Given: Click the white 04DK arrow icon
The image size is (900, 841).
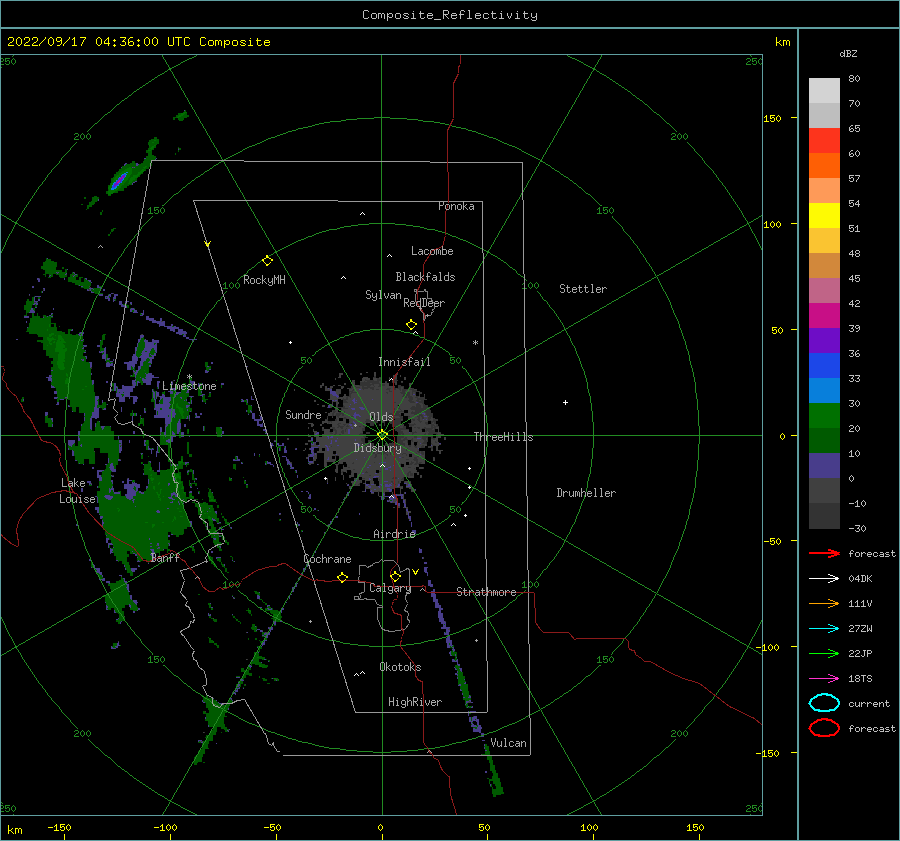Looking at the screenshot, I should 824,579.
